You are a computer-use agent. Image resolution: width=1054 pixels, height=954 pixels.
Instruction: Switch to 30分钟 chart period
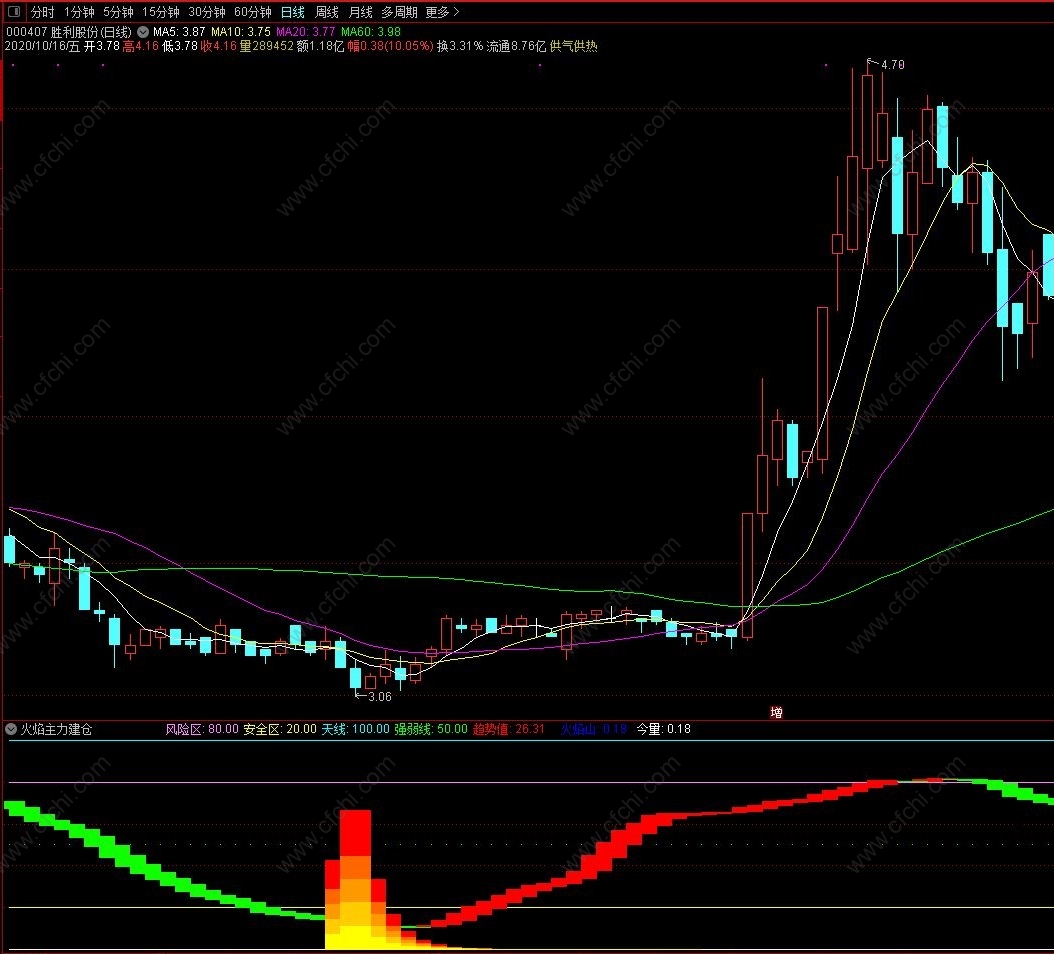tap(206, 12)
